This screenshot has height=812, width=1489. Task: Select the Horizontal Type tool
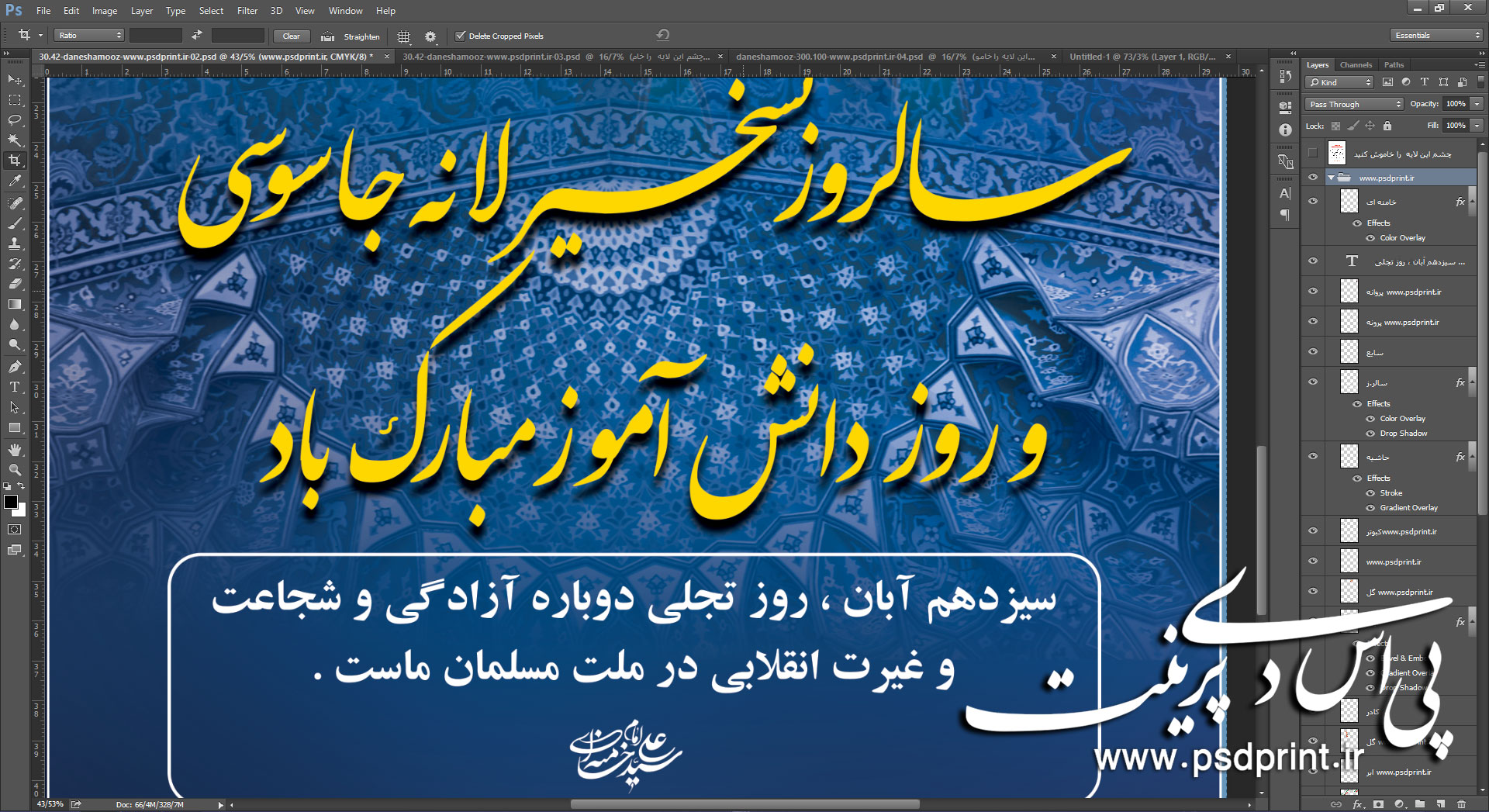15,387
